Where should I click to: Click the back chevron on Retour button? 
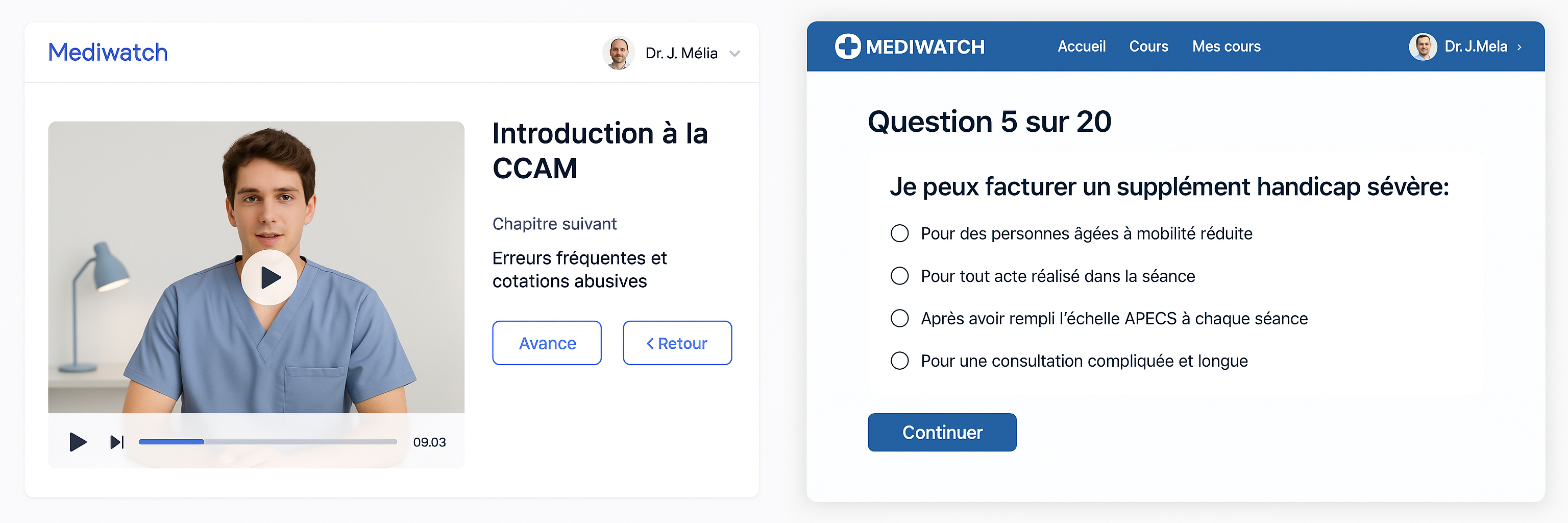pyautogui.click(x=650, y=344)
